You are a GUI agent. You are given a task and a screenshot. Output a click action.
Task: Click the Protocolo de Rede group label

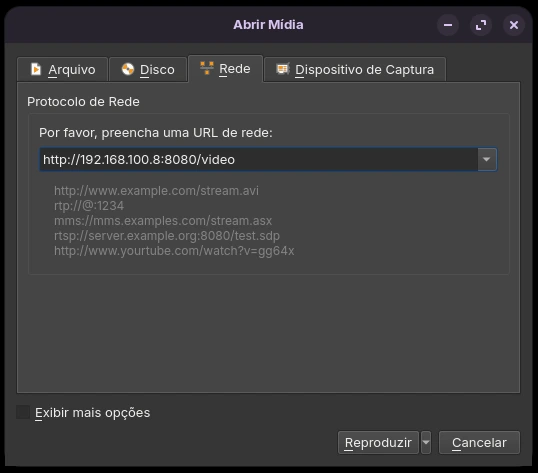pos(83,102)
